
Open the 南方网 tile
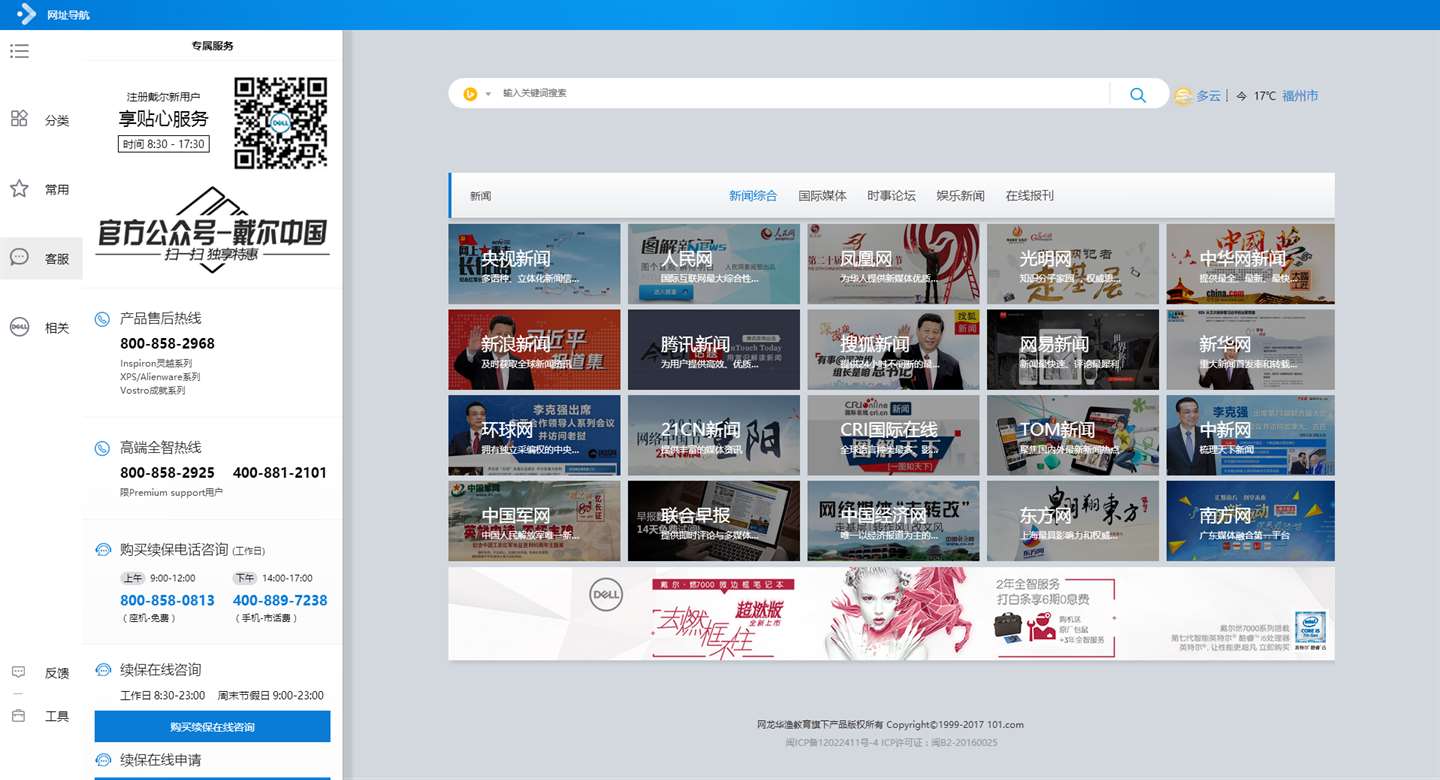[x=1250, y=521]
